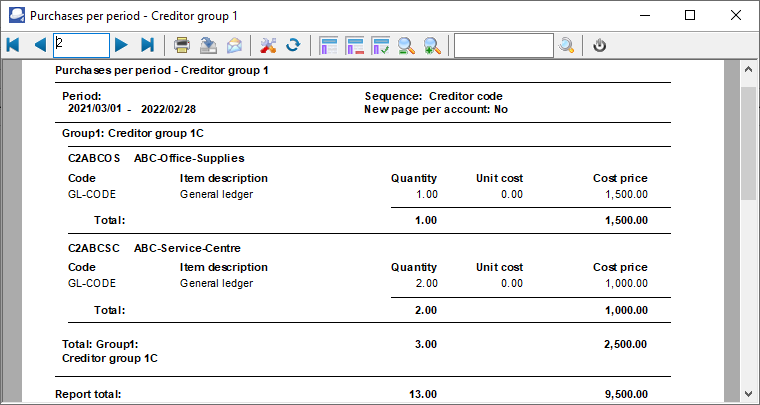Refresh the report

293,46
